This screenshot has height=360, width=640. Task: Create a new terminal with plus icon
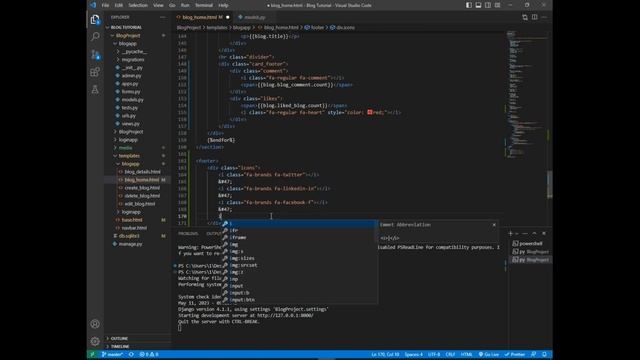511,233
